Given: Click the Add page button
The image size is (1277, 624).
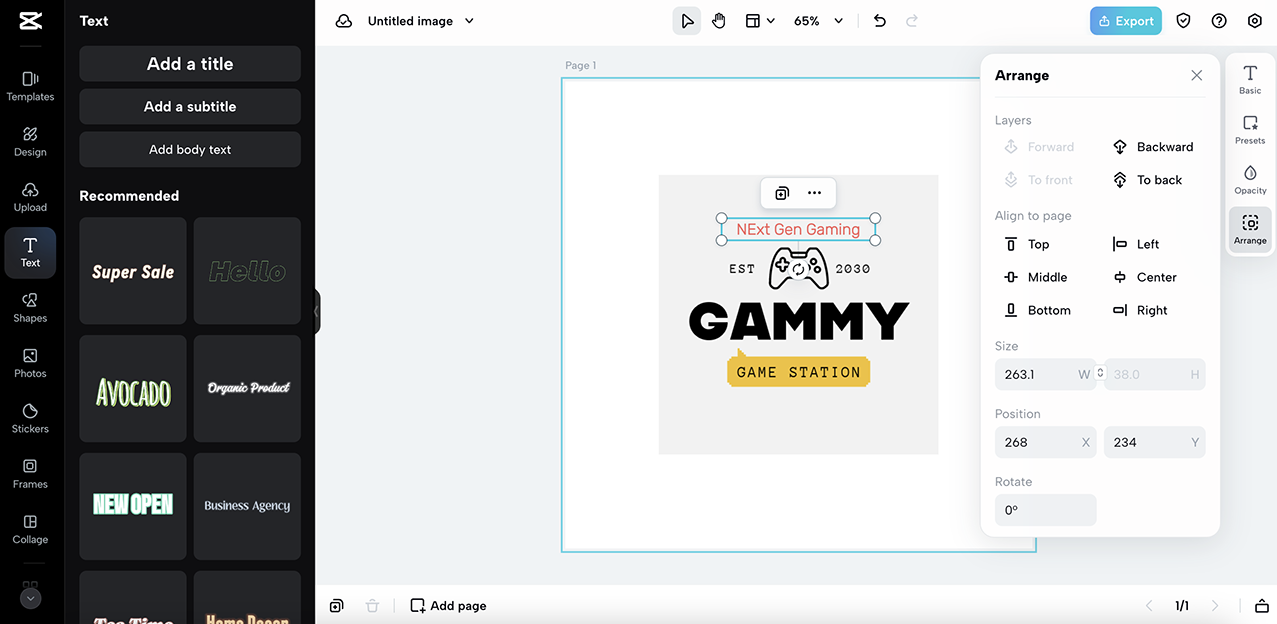Looking at the screenshot, I should (448, 606).
